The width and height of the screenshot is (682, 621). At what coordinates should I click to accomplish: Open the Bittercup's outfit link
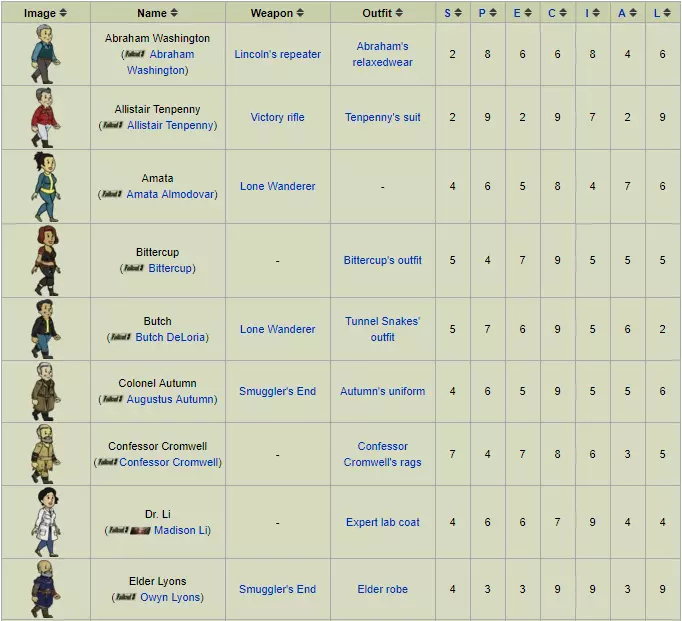(382, 260)
